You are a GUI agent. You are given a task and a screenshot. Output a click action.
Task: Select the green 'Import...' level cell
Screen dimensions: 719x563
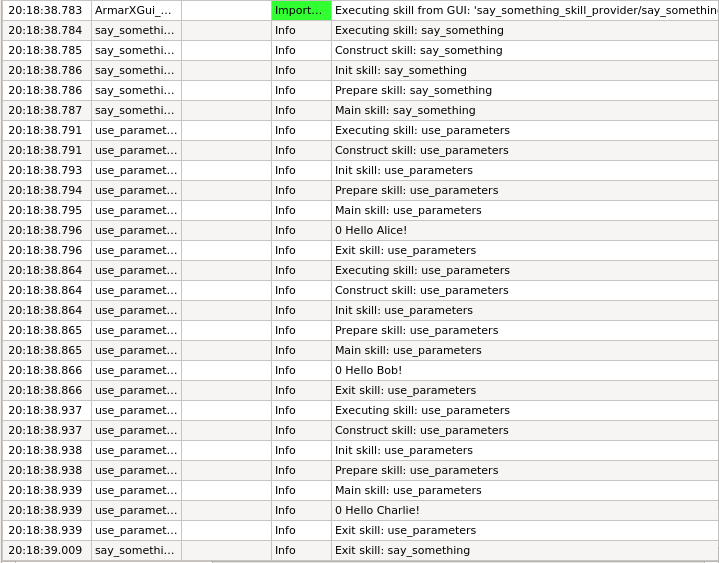(x=301, y=10)
